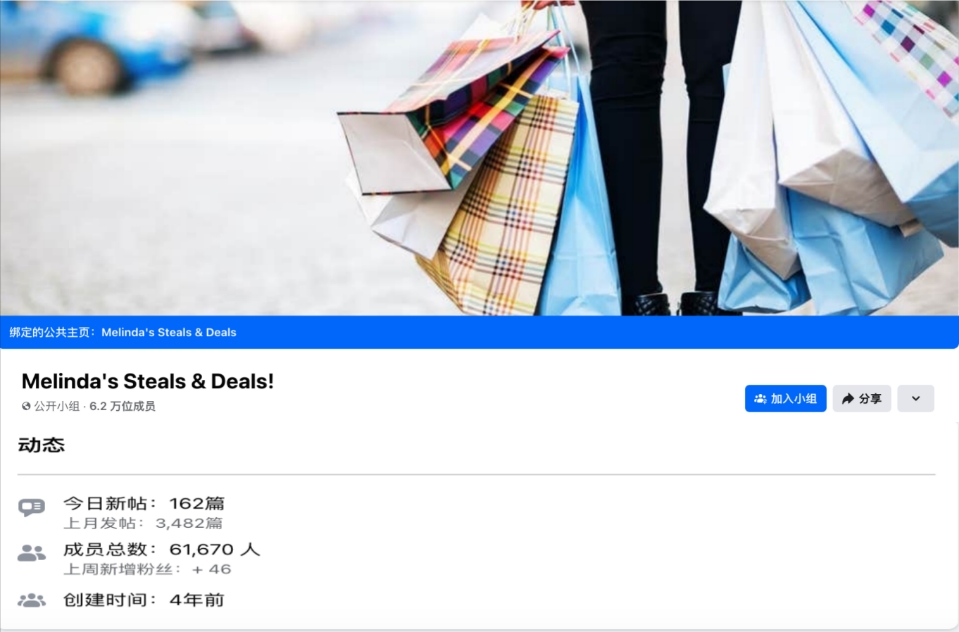Click the 加入小组 join group button
Screen dimensions: 959x632
tap(785, 398)
